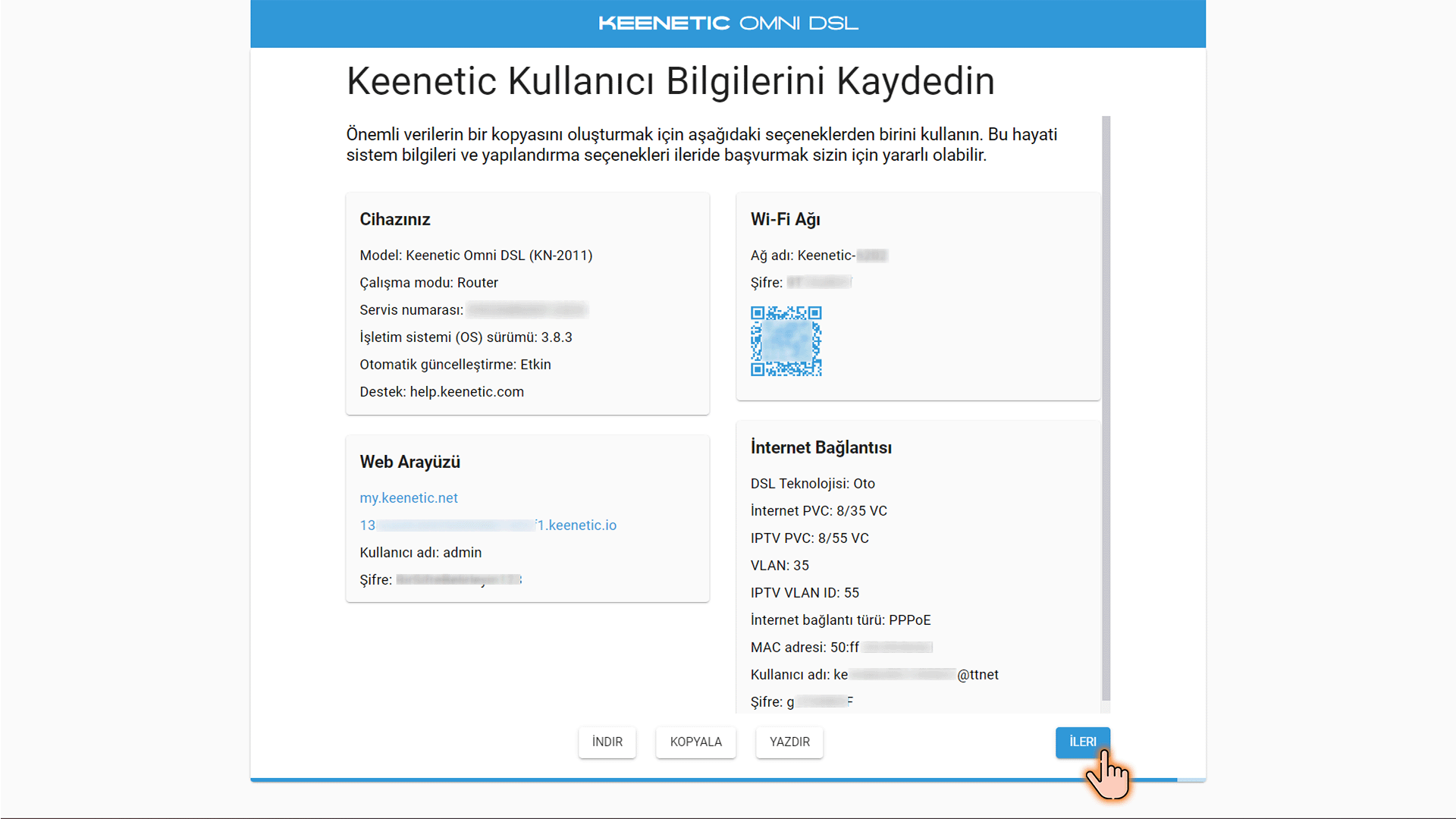1456x819 pixels.
Task: Click the page title Keenetic Kullanıcı Bilgilerini Kaydedin
Action: pyautogui.click(x=670, y=81)
